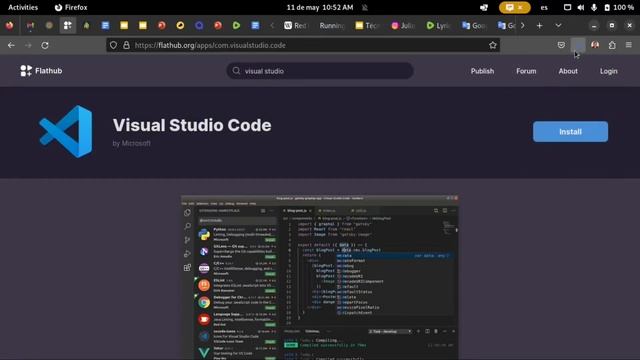Open the "by Microsoft" developer link
This screenshot has height=360, width=640.
(x=131, y=143)
